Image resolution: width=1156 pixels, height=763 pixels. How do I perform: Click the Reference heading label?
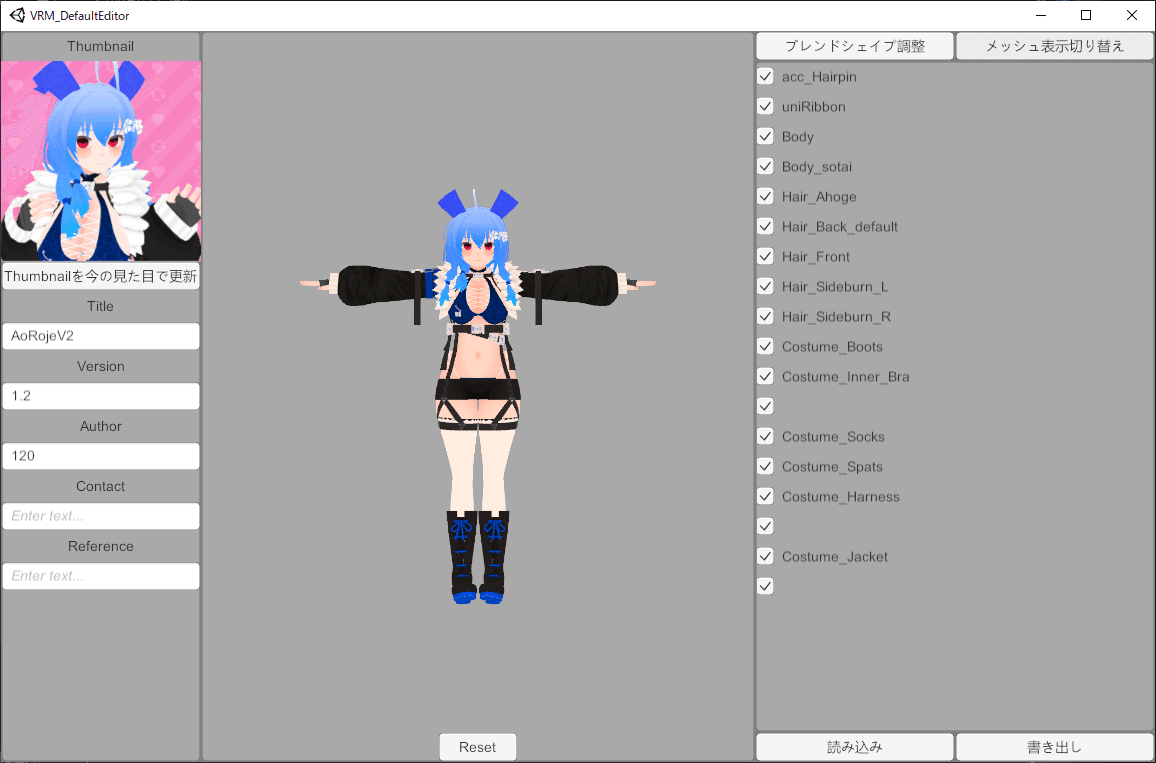[x=100, y=546]
